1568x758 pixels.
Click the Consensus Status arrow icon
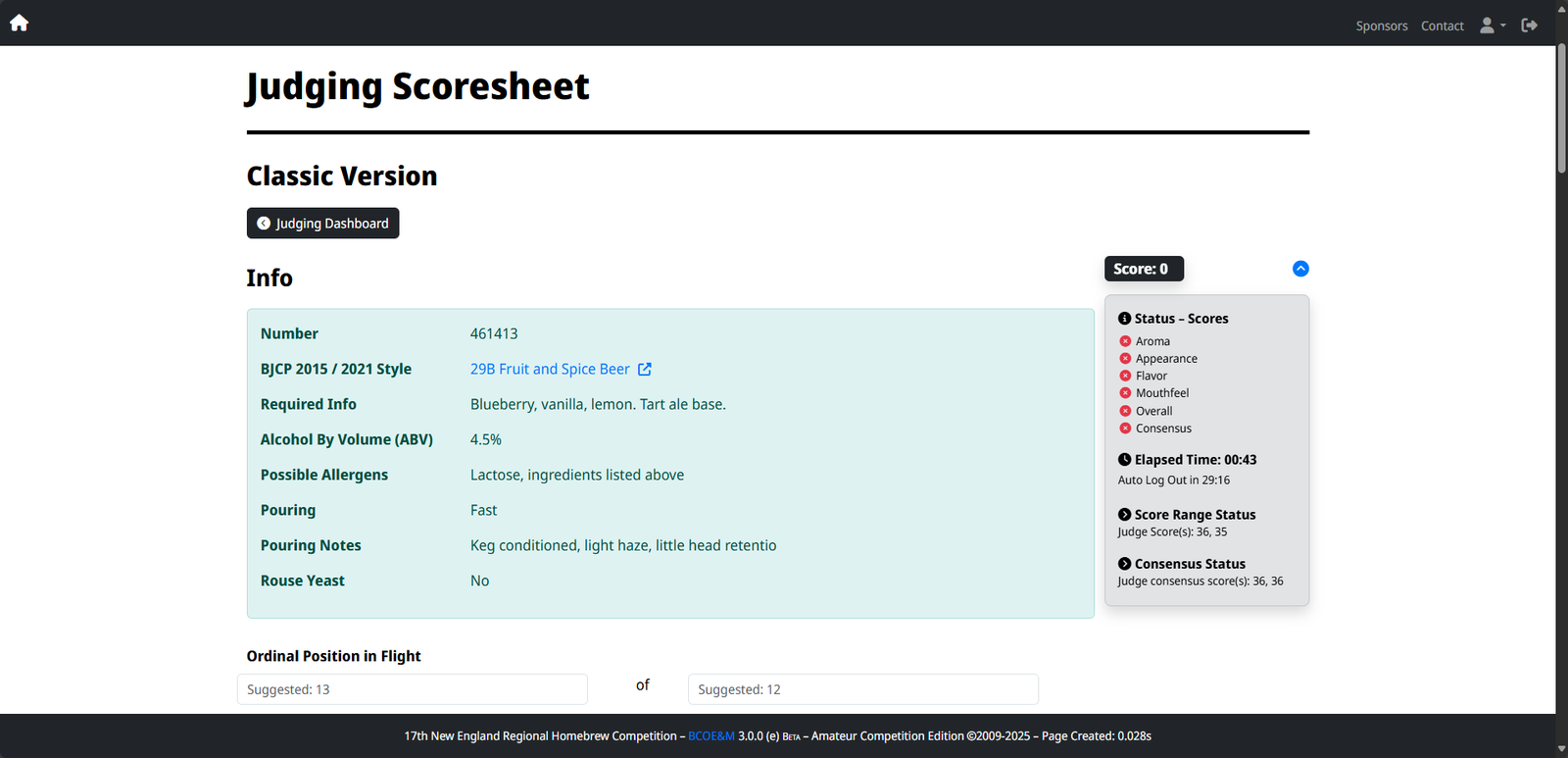click(x=1125, y=563)
